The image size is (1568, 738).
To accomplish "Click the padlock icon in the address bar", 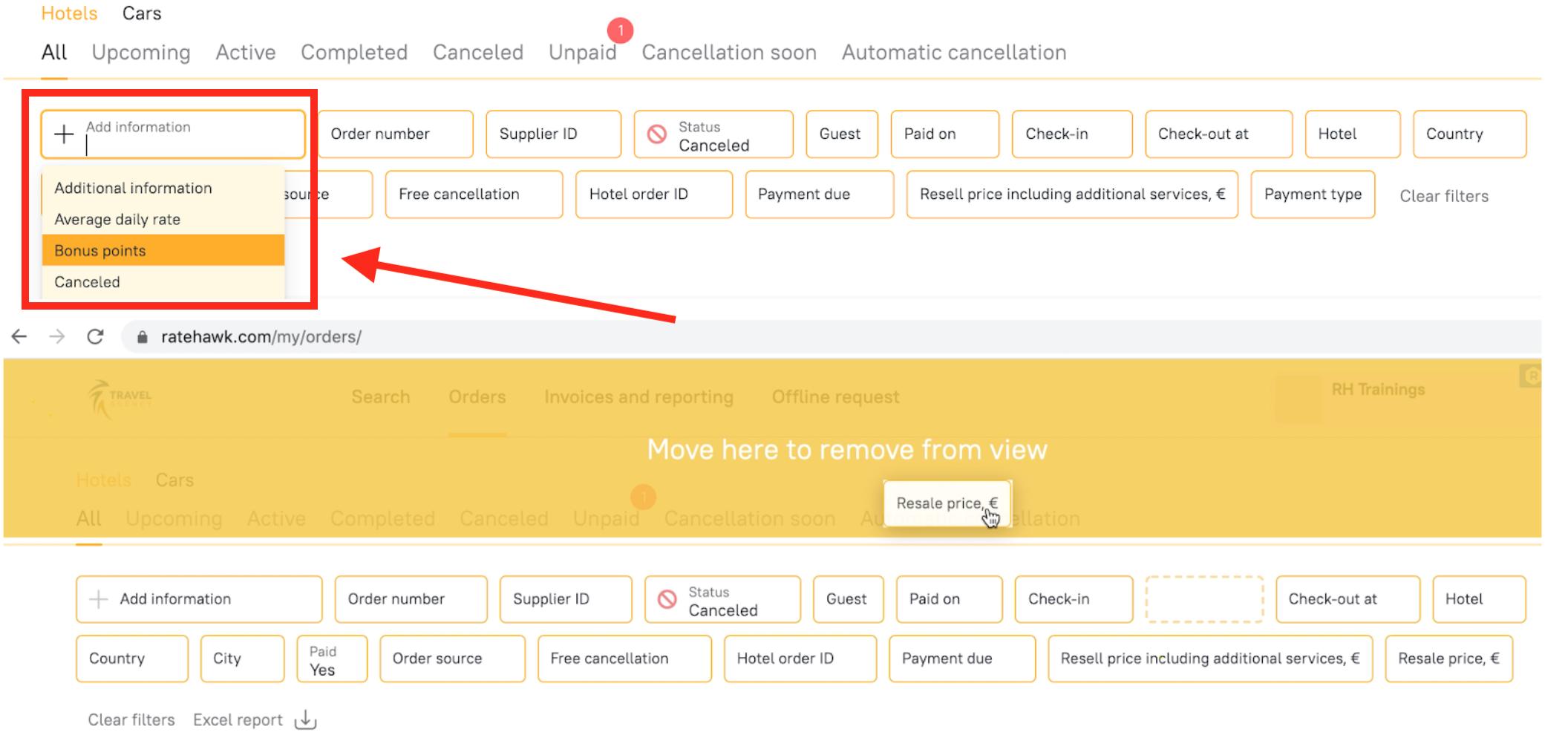I will click(143, 337).
